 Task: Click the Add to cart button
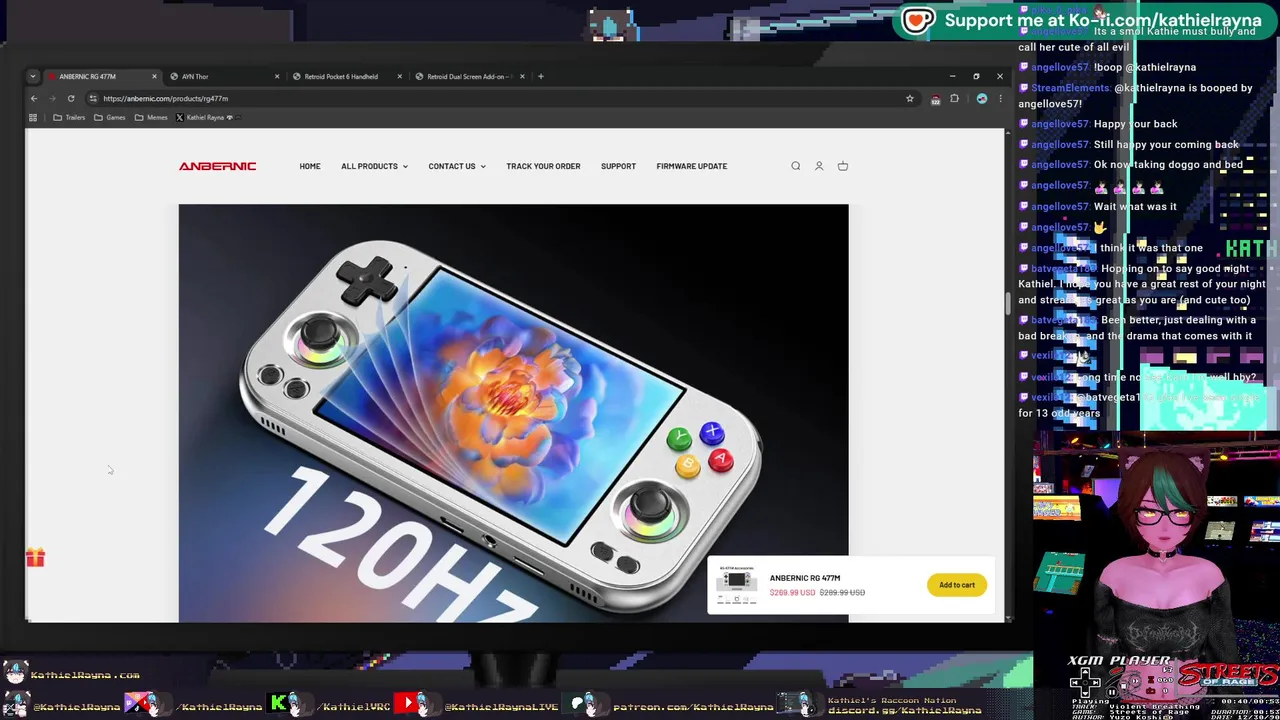coord(957,585)
